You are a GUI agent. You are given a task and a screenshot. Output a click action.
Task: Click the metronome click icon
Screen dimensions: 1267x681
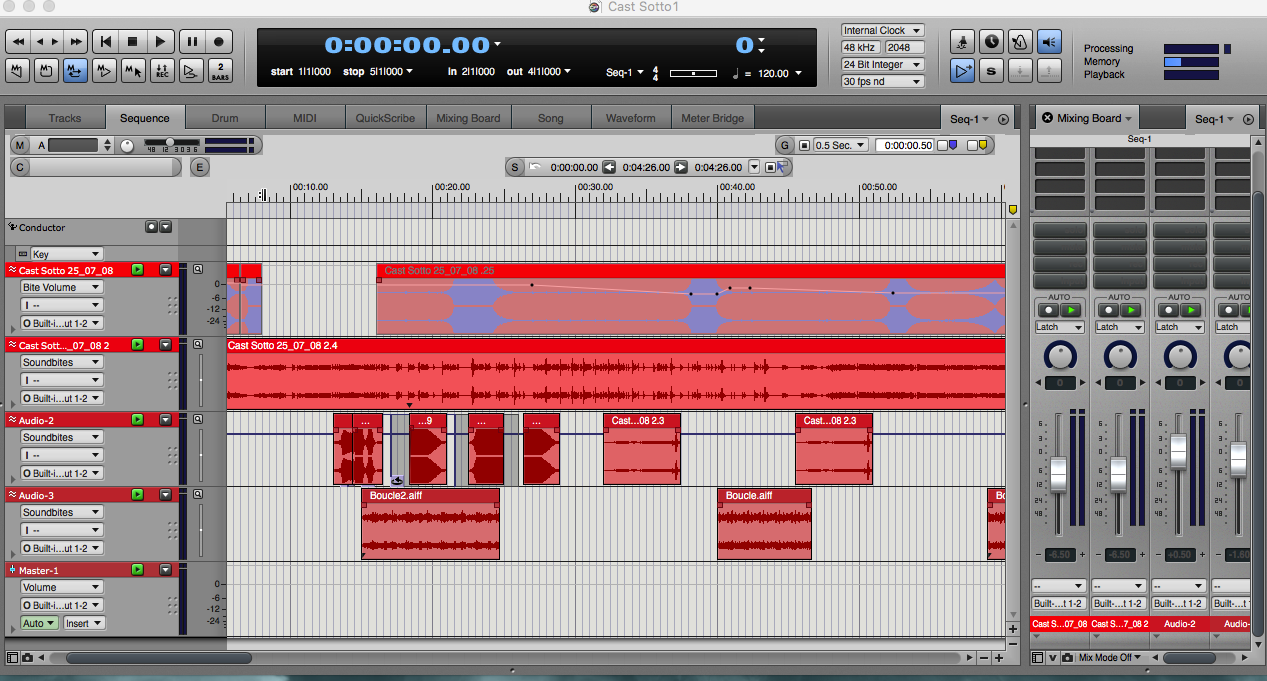pyautogui.click(x=1019, y=42)
